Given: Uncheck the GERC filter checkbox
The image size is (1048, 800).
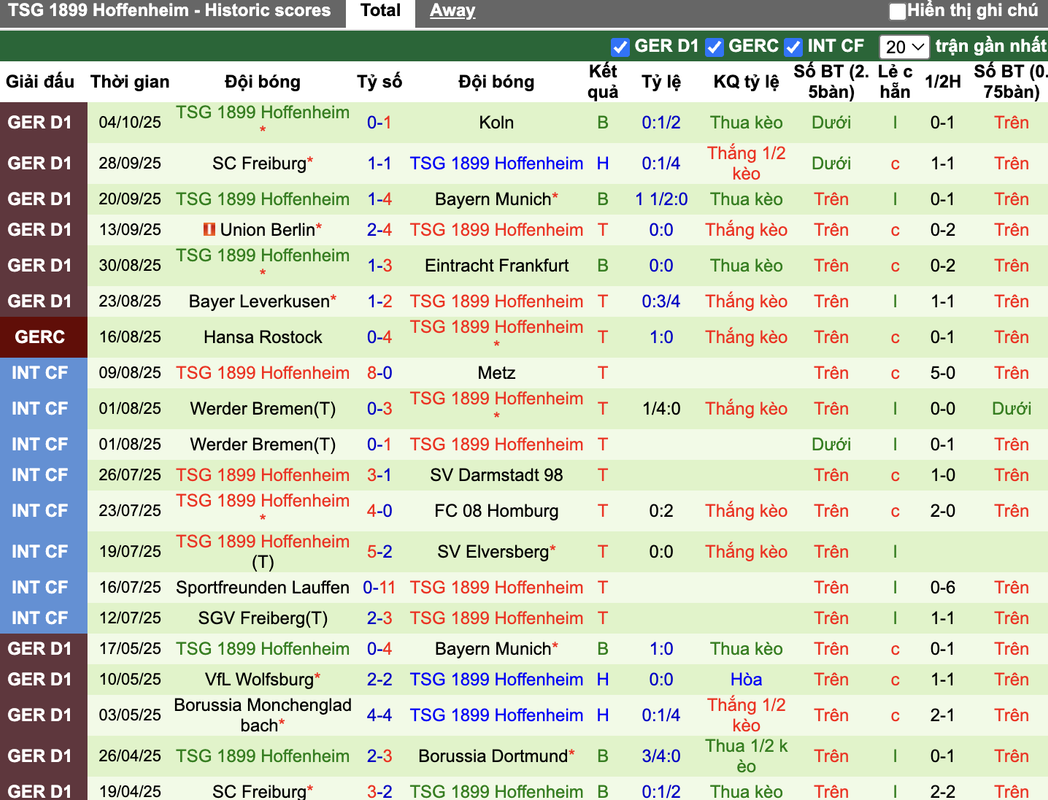Looking at the screenshot, I should coord(714,47).
